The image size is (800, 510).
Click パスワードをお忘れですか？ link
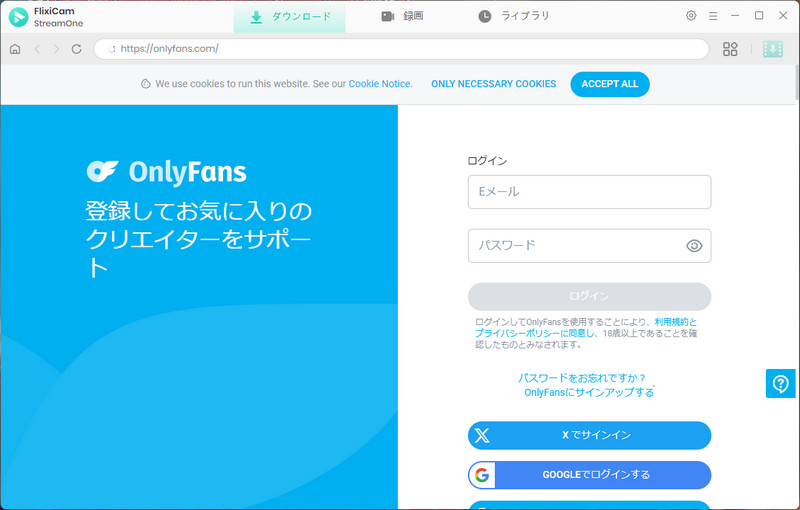point(582,378)
